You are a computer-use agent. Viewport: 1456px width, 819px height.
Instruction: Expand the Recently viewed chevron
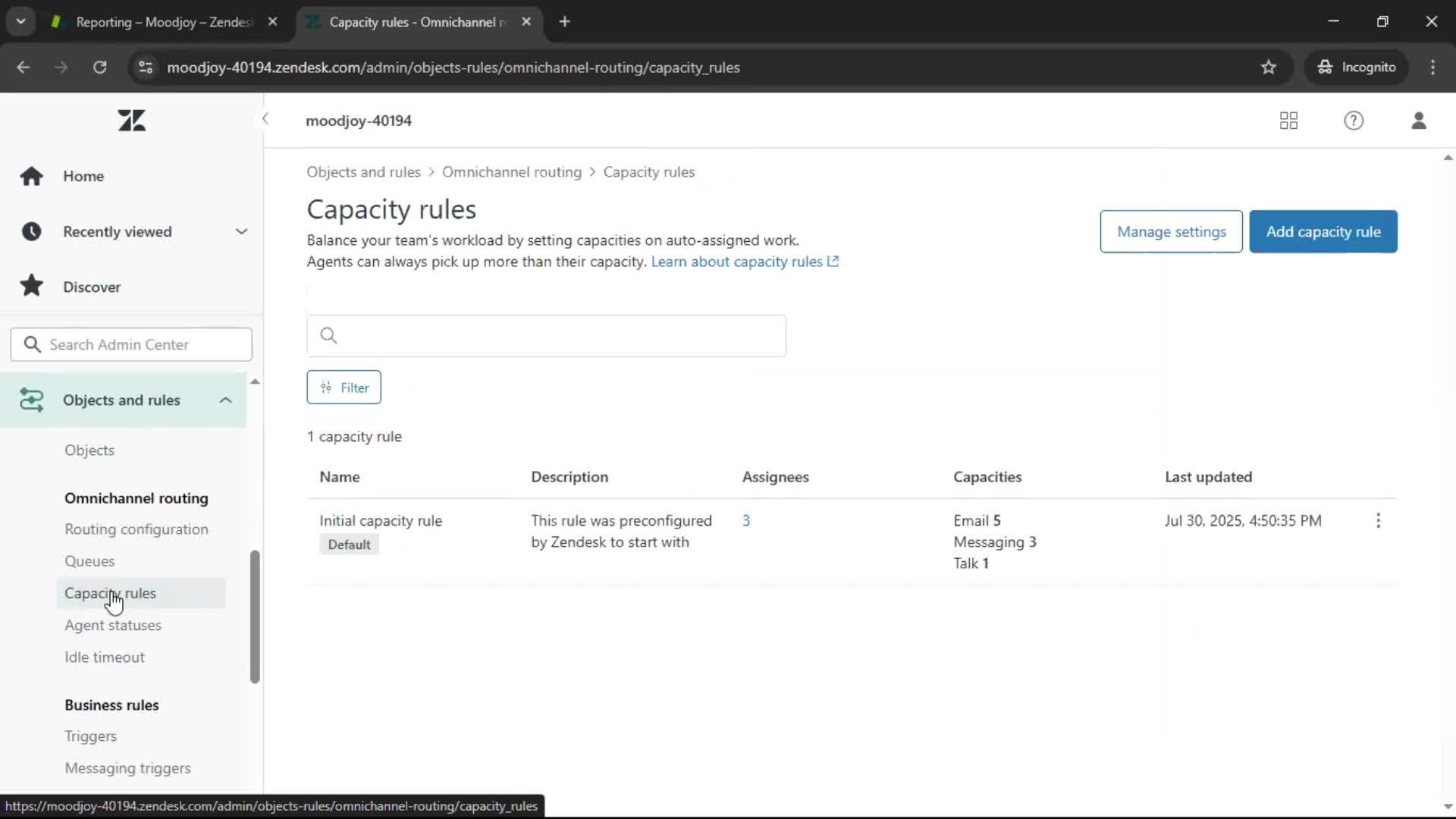[241, 231]
